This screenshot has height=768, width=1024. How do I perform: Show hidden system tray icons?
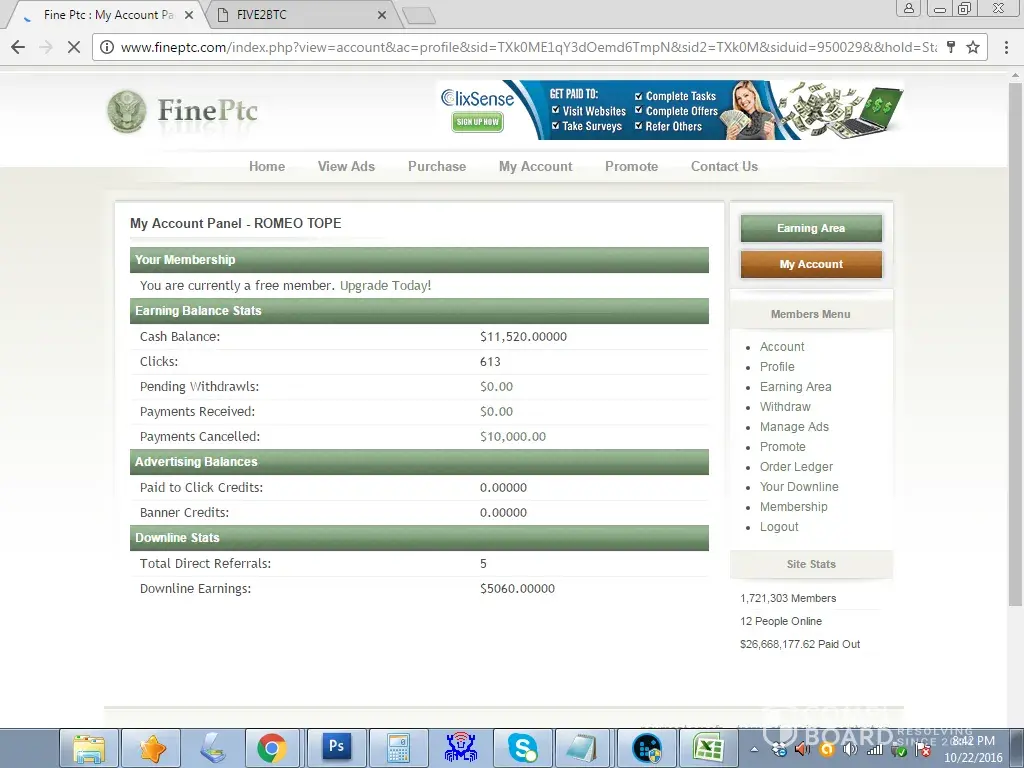click(x=754, y=749)
